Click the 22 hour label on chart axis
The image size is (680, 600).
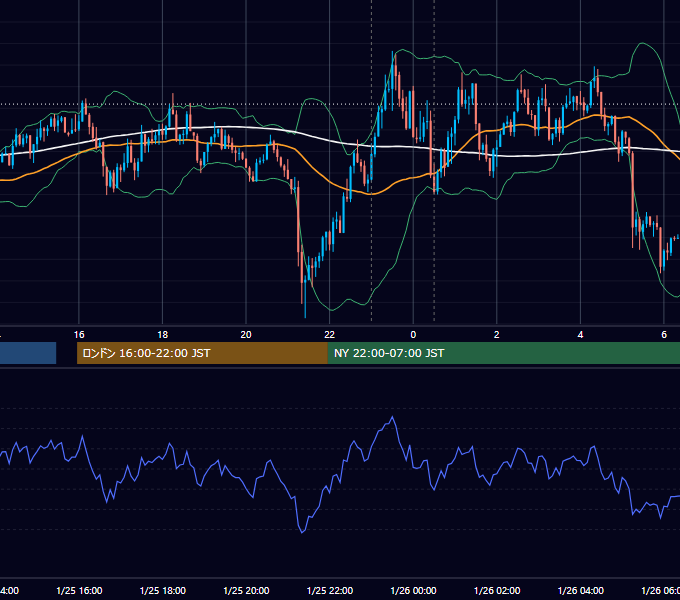(x=330, y=335)
